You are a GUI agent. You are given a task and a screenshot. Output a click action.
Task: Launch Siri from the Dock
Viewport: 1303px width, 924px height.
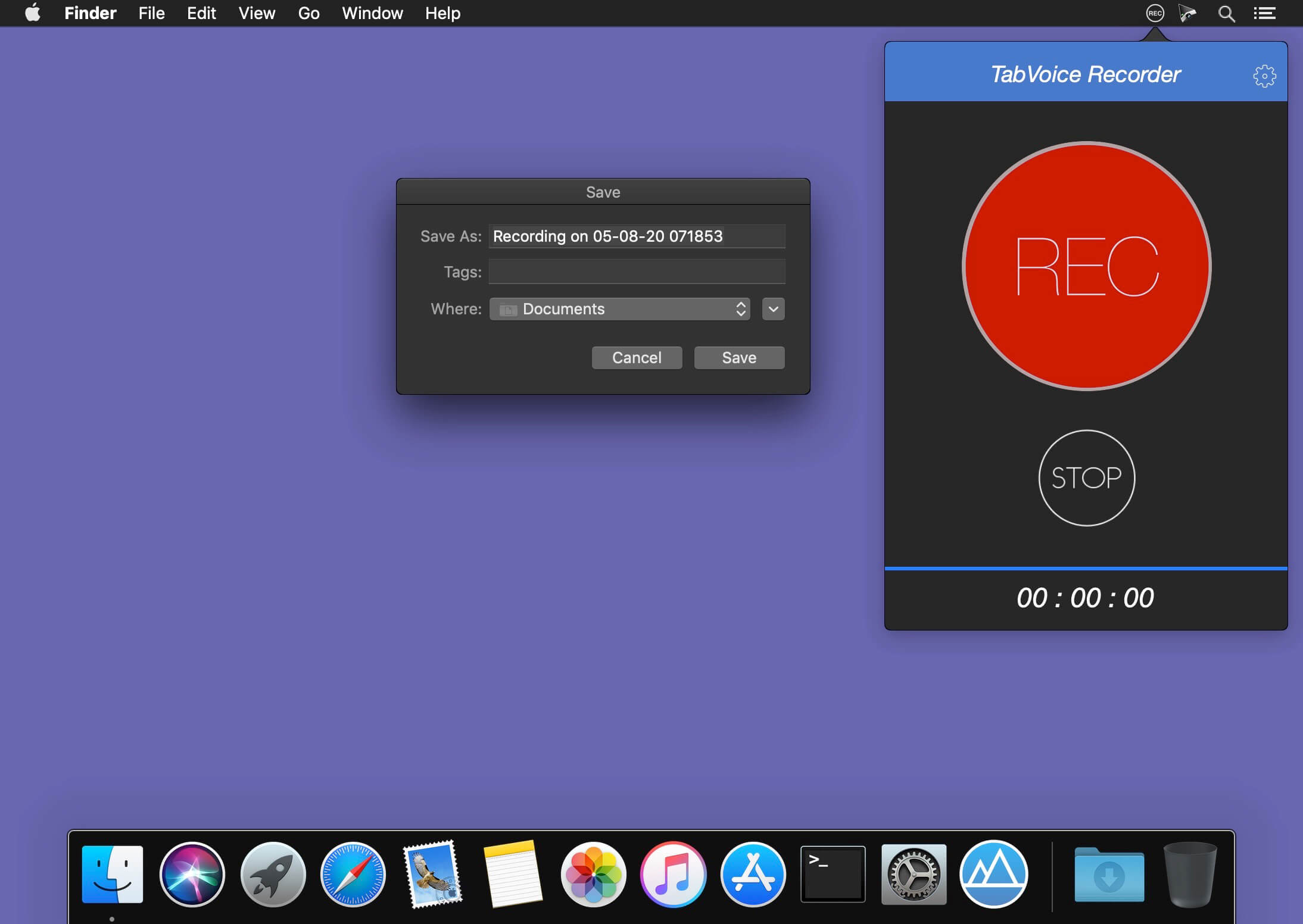pos(192,874)
